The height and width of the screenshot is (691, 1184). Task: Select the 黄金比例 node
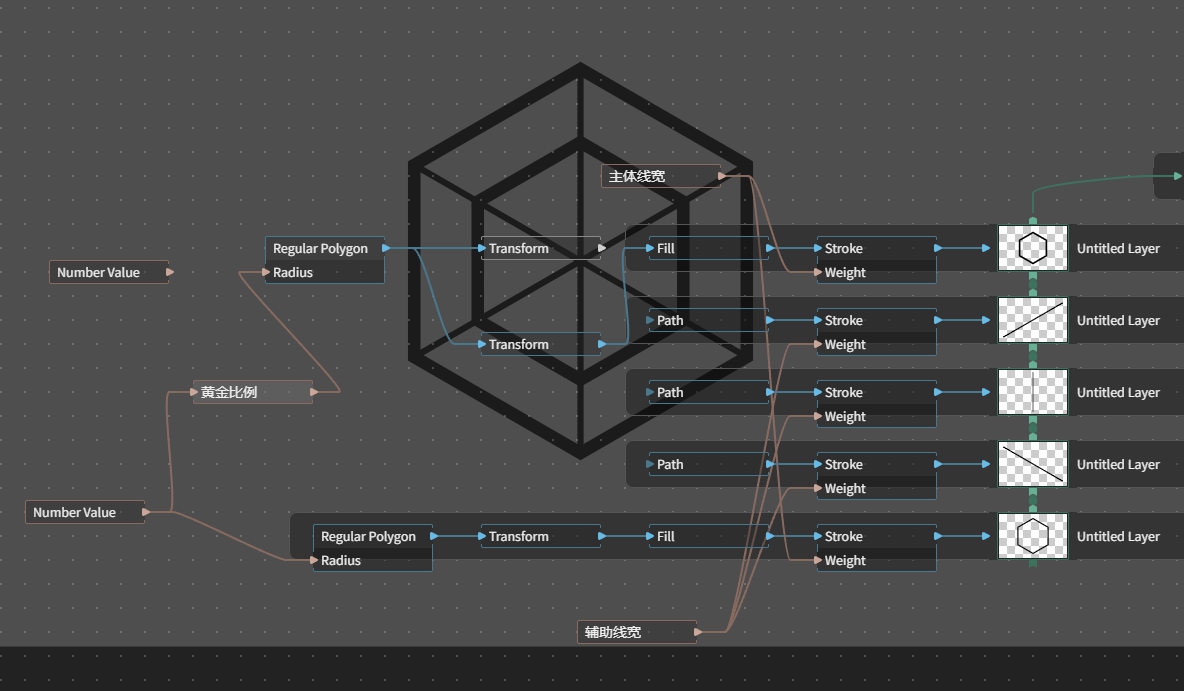coord(253,392)
